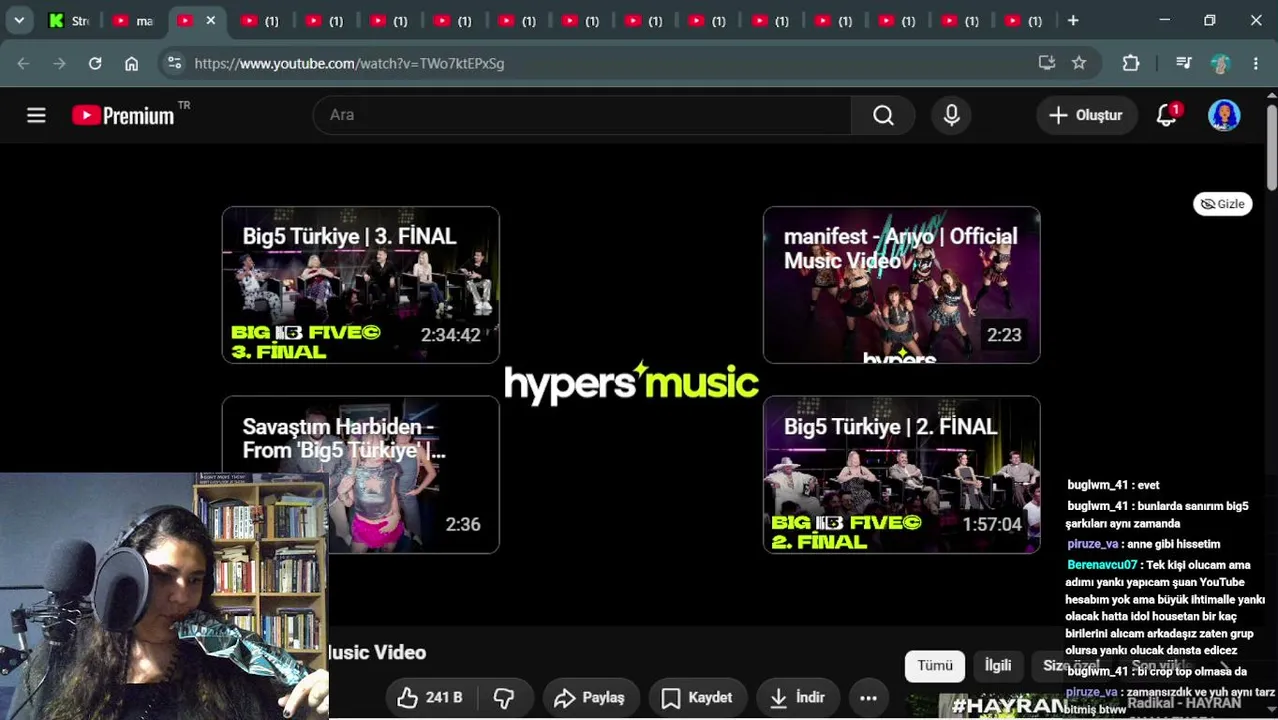The image size is (1278, 720).
Task: Click the install app icon in address bar
Action: click(1047, 63)
